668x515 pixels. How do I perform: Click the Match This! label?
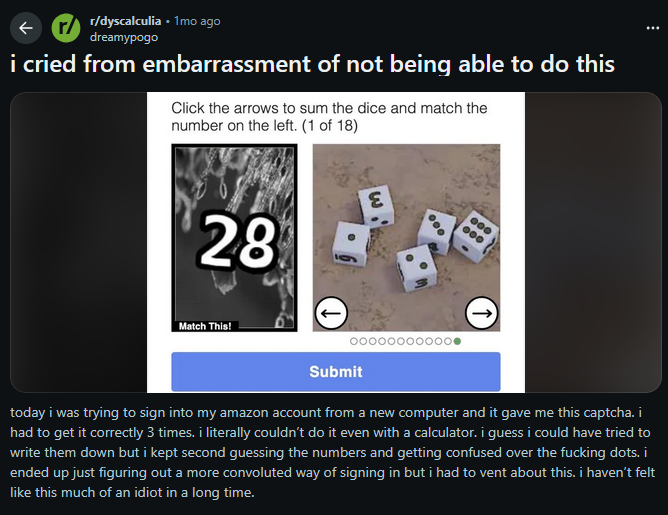pyautogui.click(x=205, y=326)
